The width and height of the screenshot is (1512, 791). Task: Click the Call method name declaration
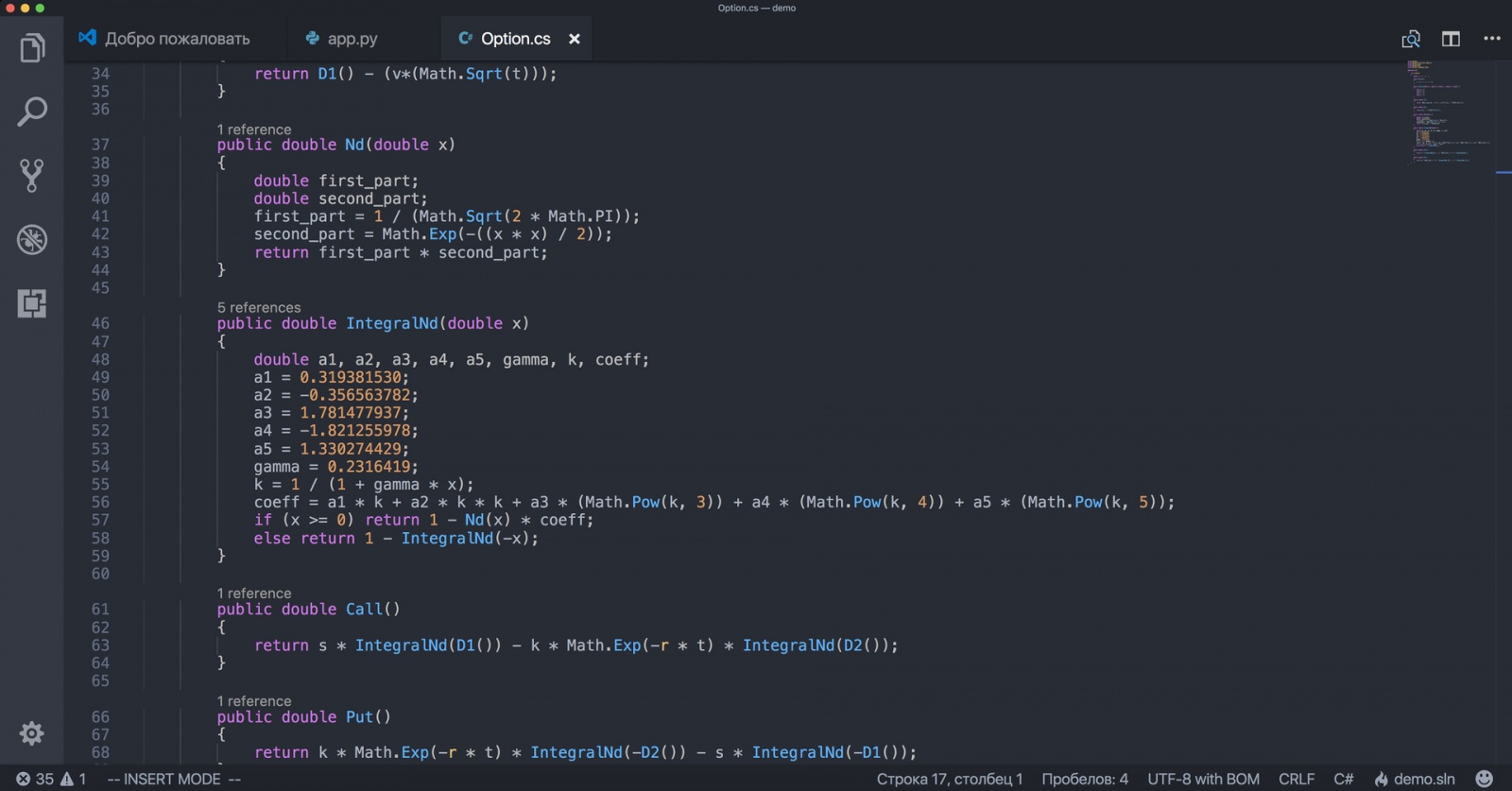[364, 610]
